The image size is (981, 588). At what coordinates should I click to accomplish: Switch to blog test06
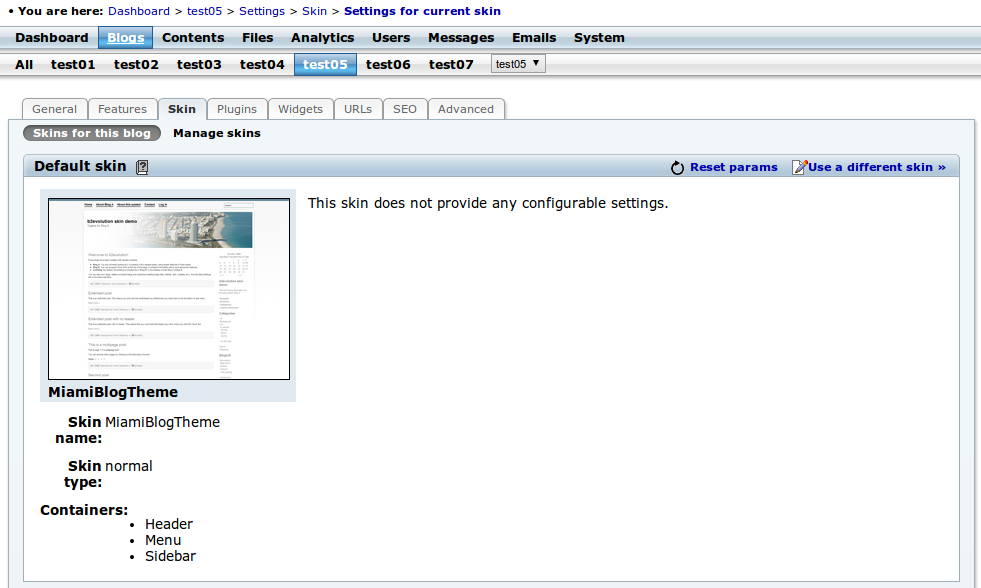(x=388, y=64)
